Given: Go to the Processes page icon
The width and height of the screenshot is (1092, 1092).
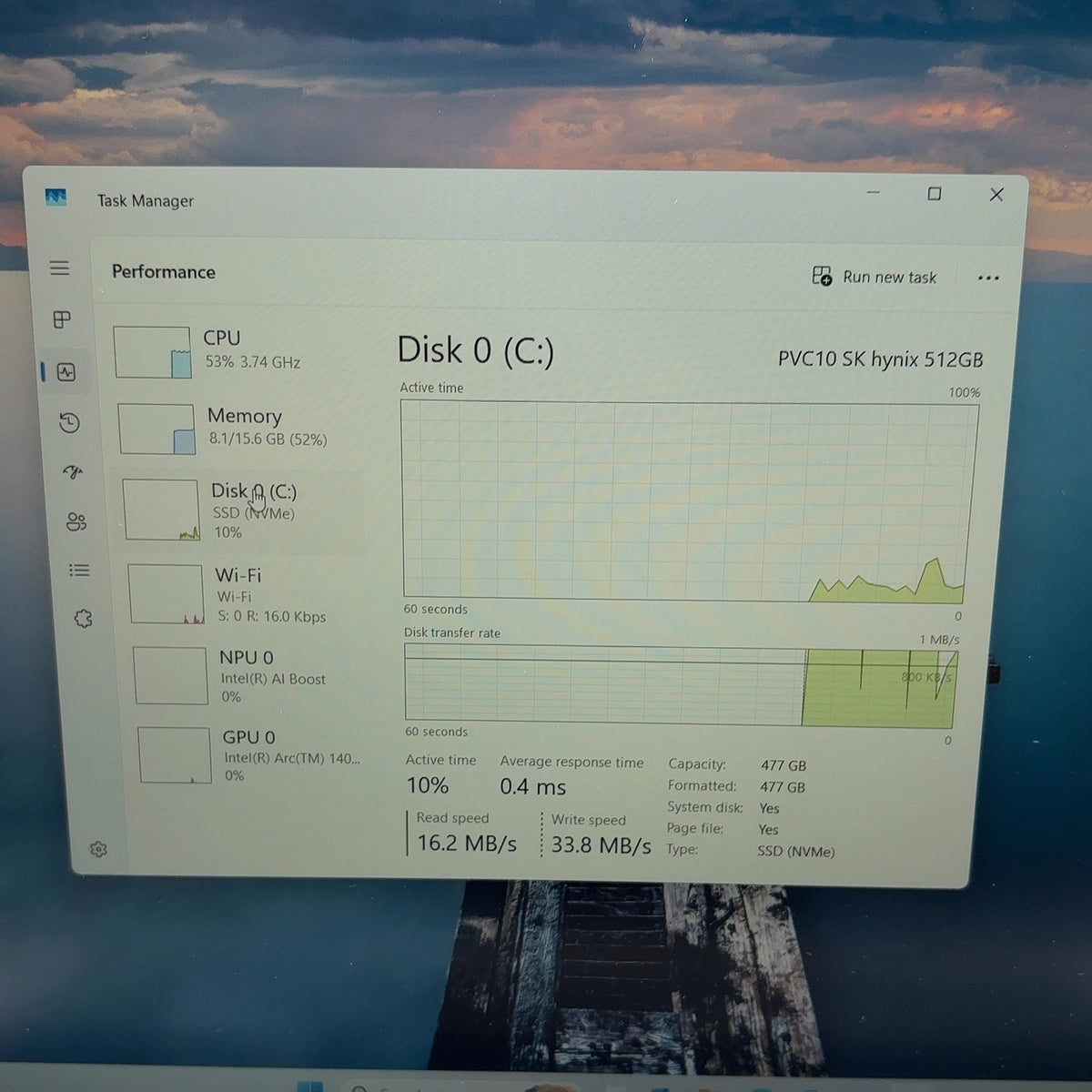Looking at the screenshot, I should (x=62, y=319).
